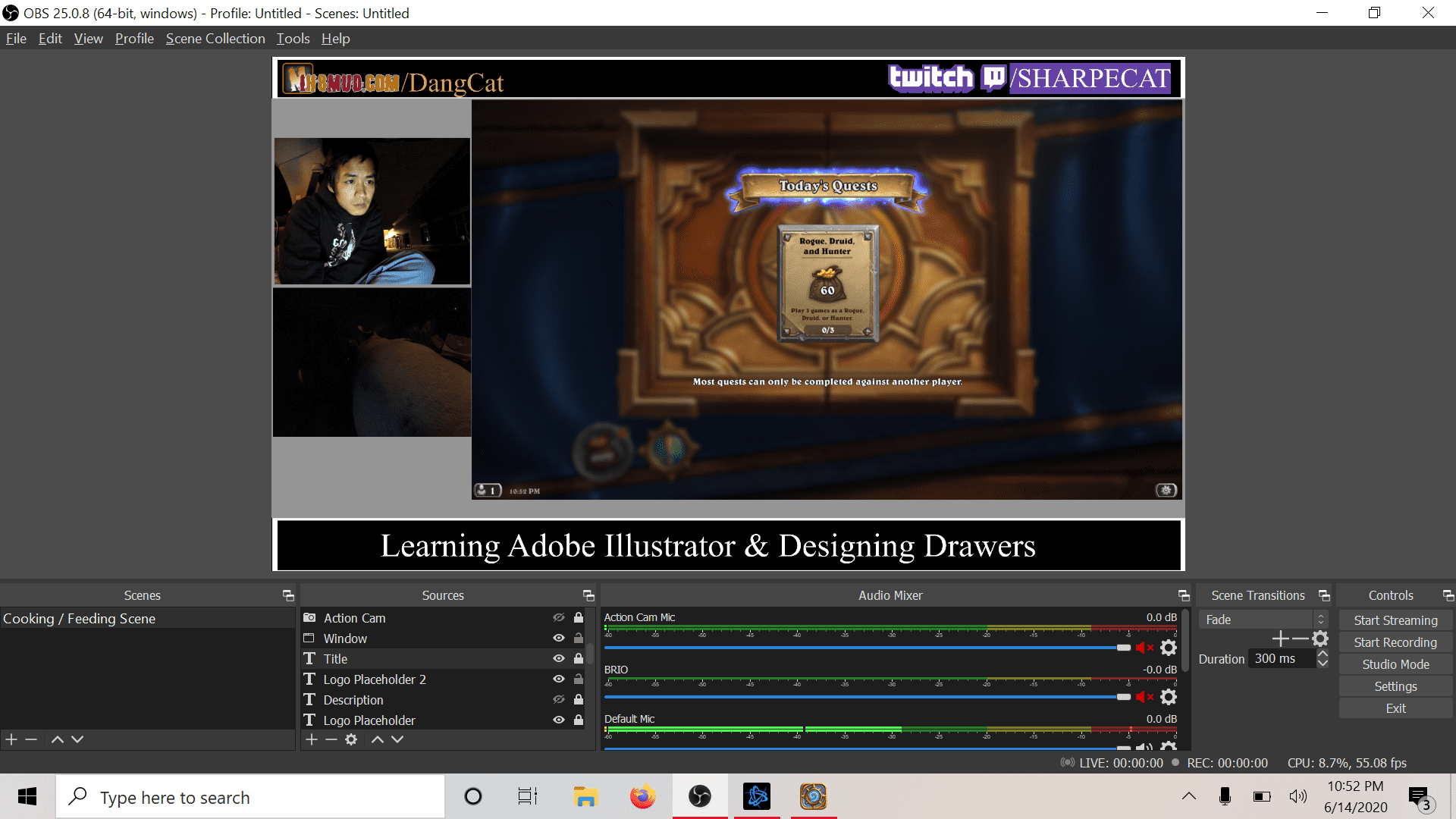Pop out the Controls dock
This screenshot has height=819, width=1456.
(1448, 596)
